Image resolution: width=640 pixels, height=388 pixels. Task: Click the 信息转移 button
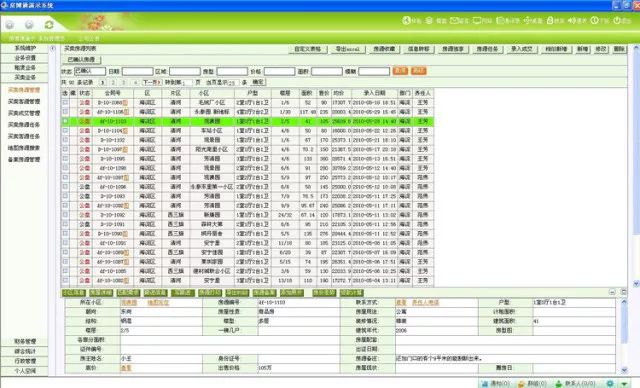pyautogui.click(x=418, y=49)
